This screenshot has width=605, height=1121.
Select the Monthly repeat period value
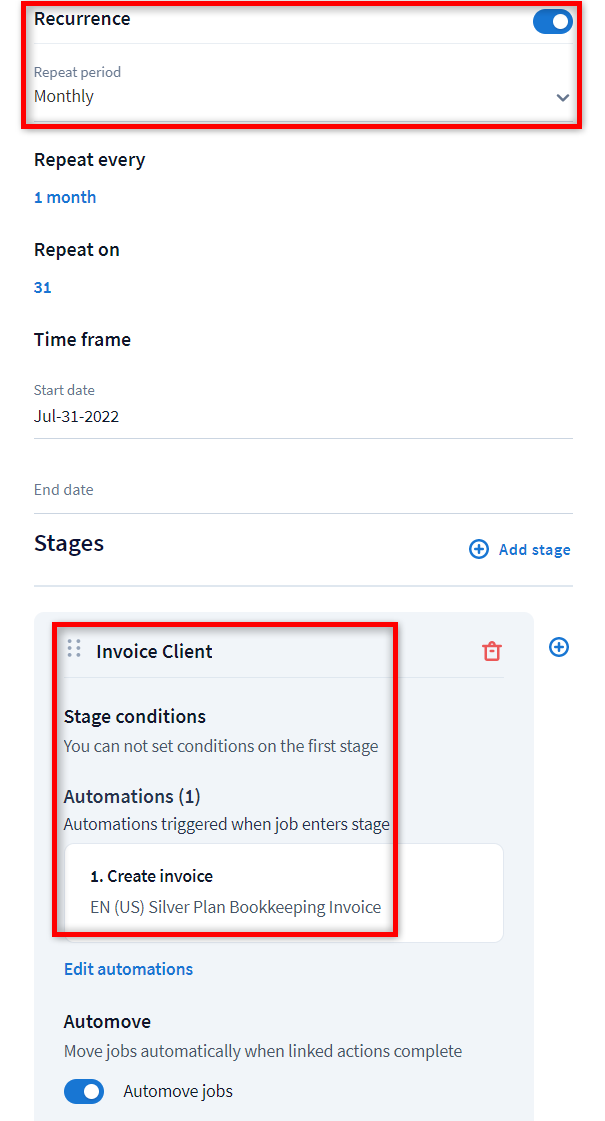point(64,97)
